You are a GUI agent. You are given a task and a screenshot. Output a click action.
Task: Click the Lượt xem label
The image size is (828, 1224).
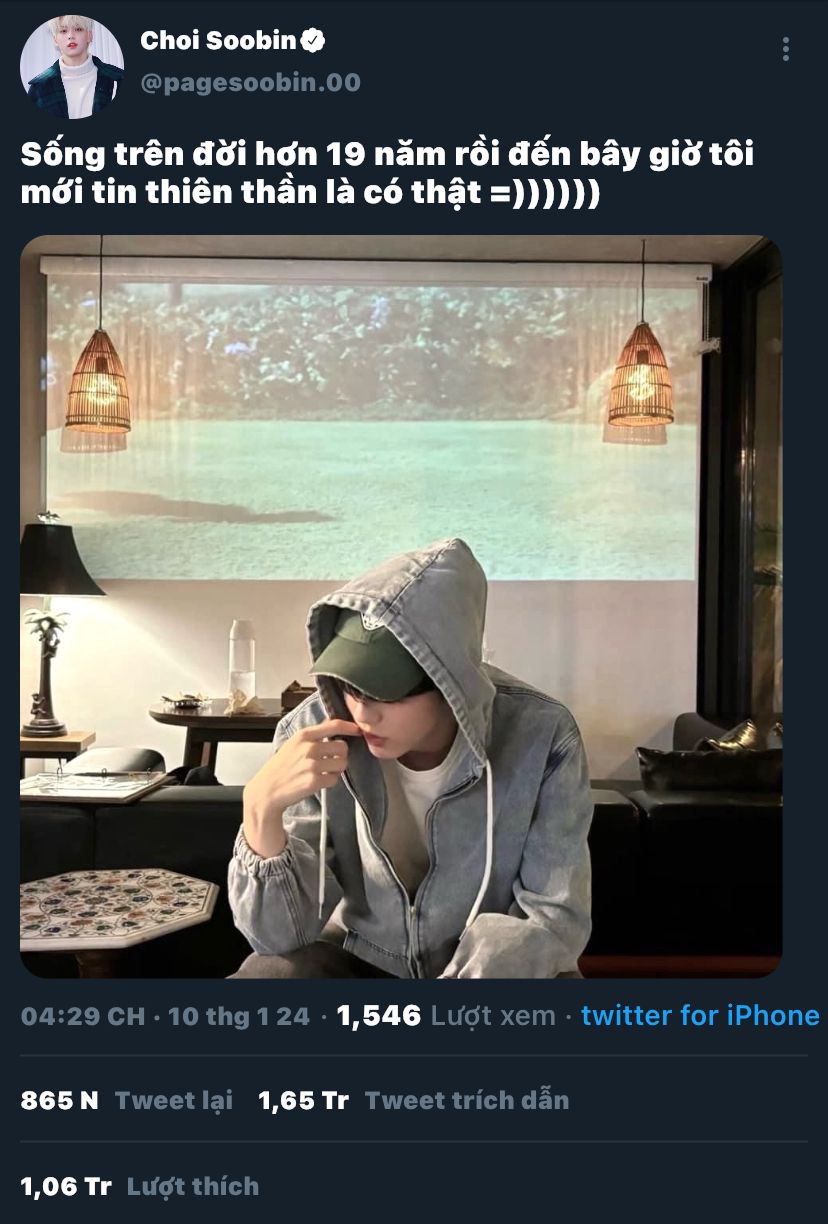(x=493, y=1016)
